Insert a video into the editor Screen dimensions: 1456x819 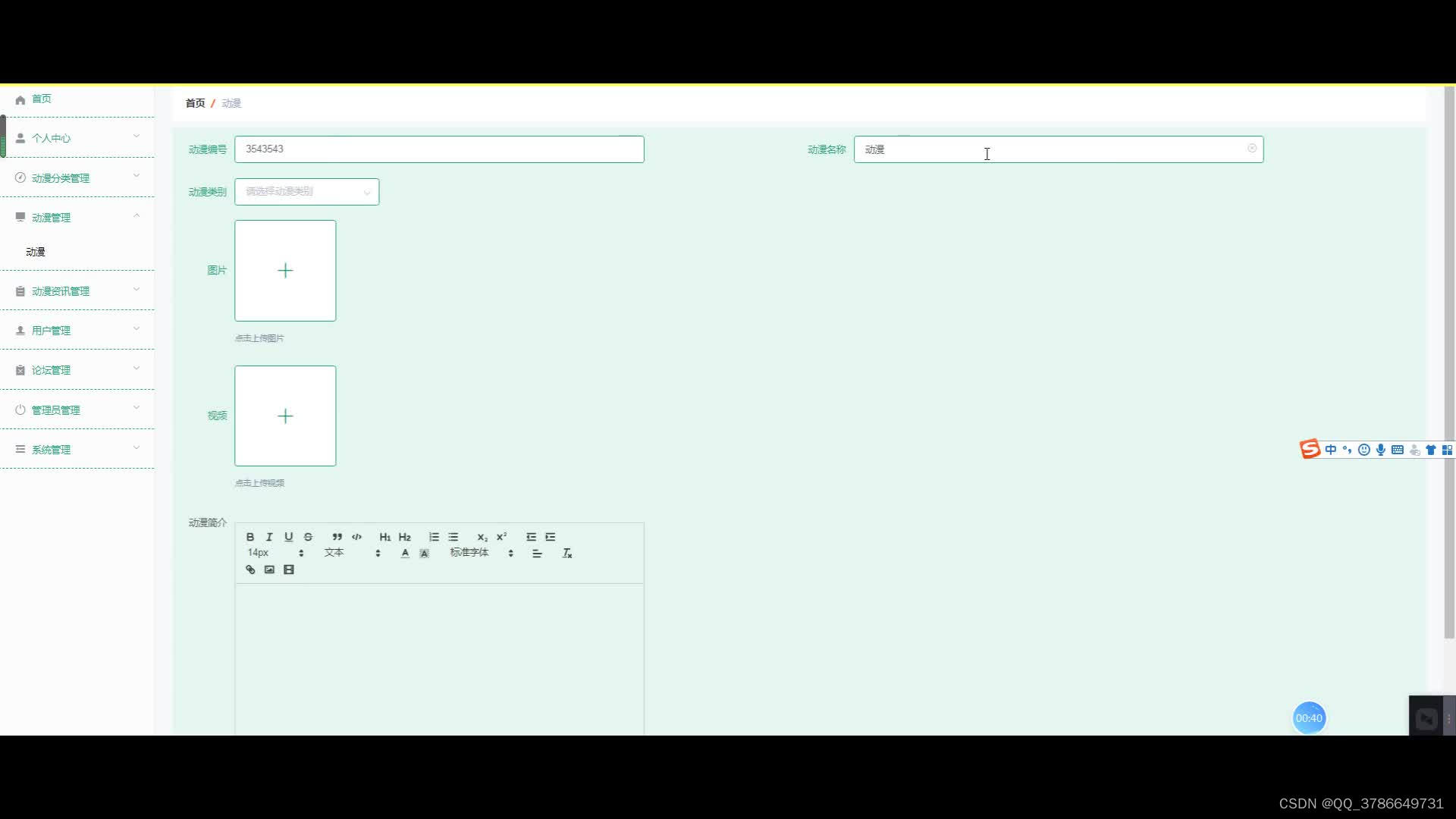tap(289, 570)
